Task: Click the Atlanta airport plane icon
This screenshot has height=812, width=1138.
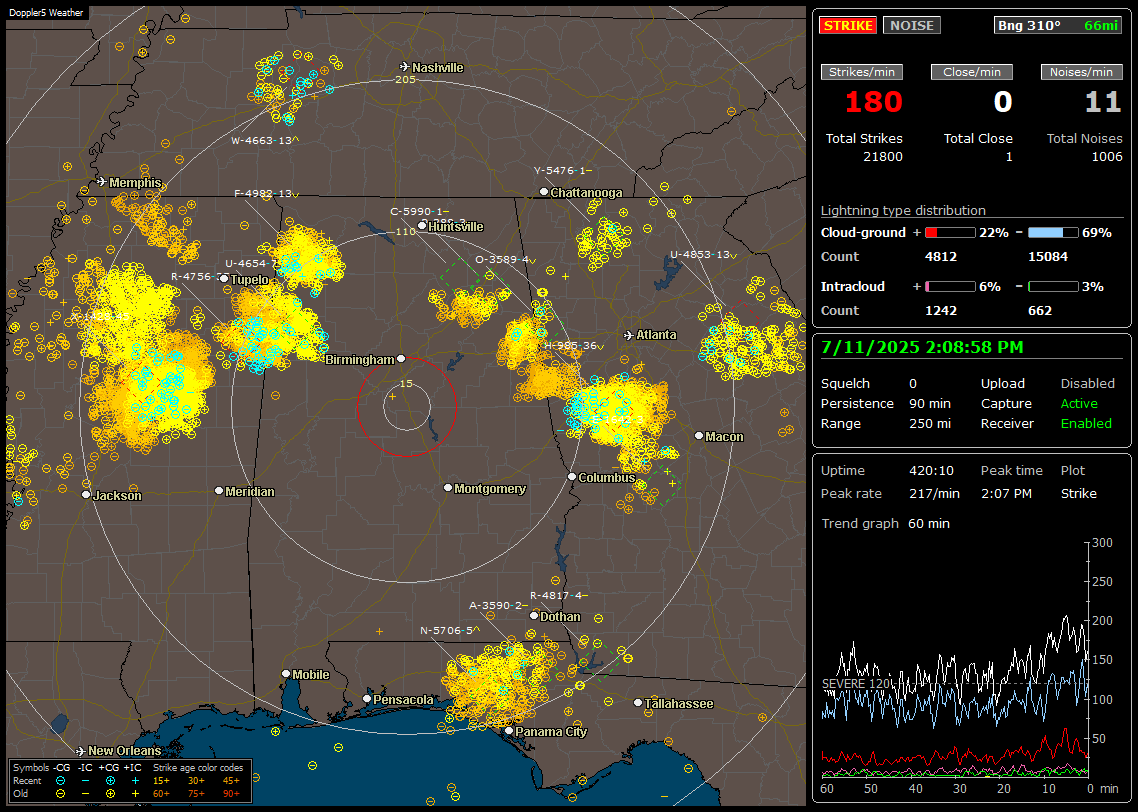Action: click(x=629, y=335)
